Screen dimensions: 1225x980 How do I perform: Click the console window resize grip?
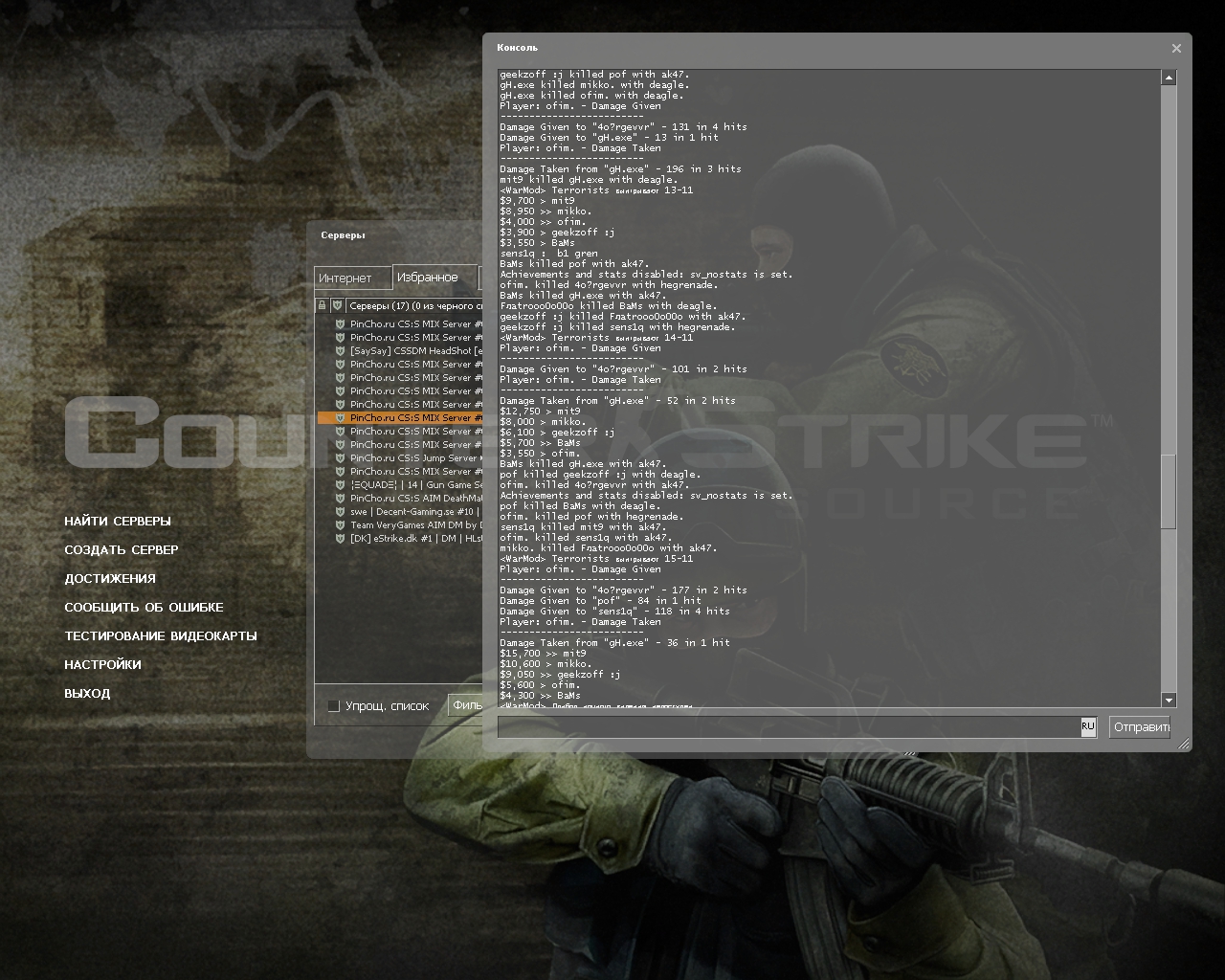click(x=1184, y=744)
